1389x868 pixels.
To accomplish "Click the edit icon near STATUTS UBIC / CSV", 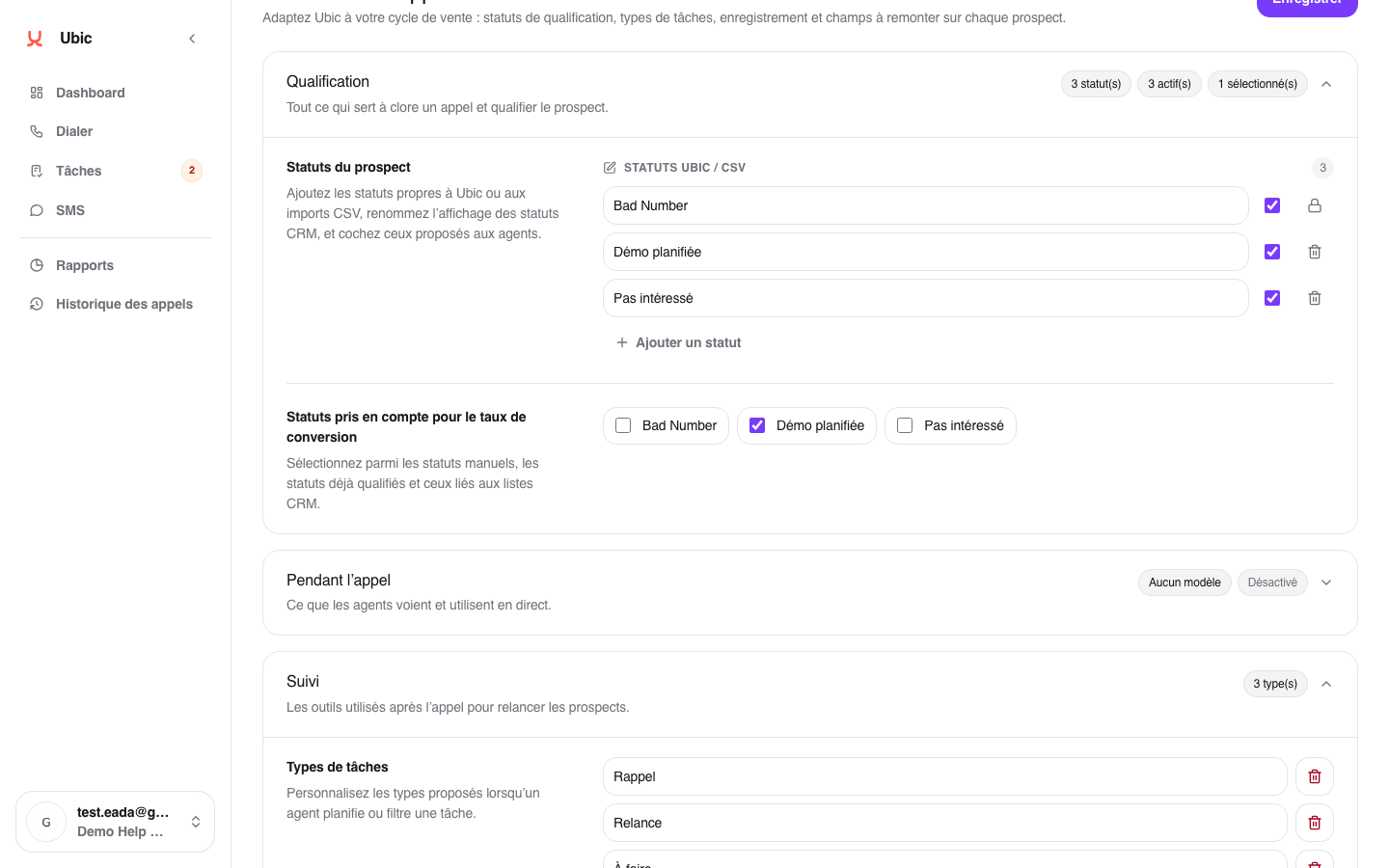I will 610,168.
